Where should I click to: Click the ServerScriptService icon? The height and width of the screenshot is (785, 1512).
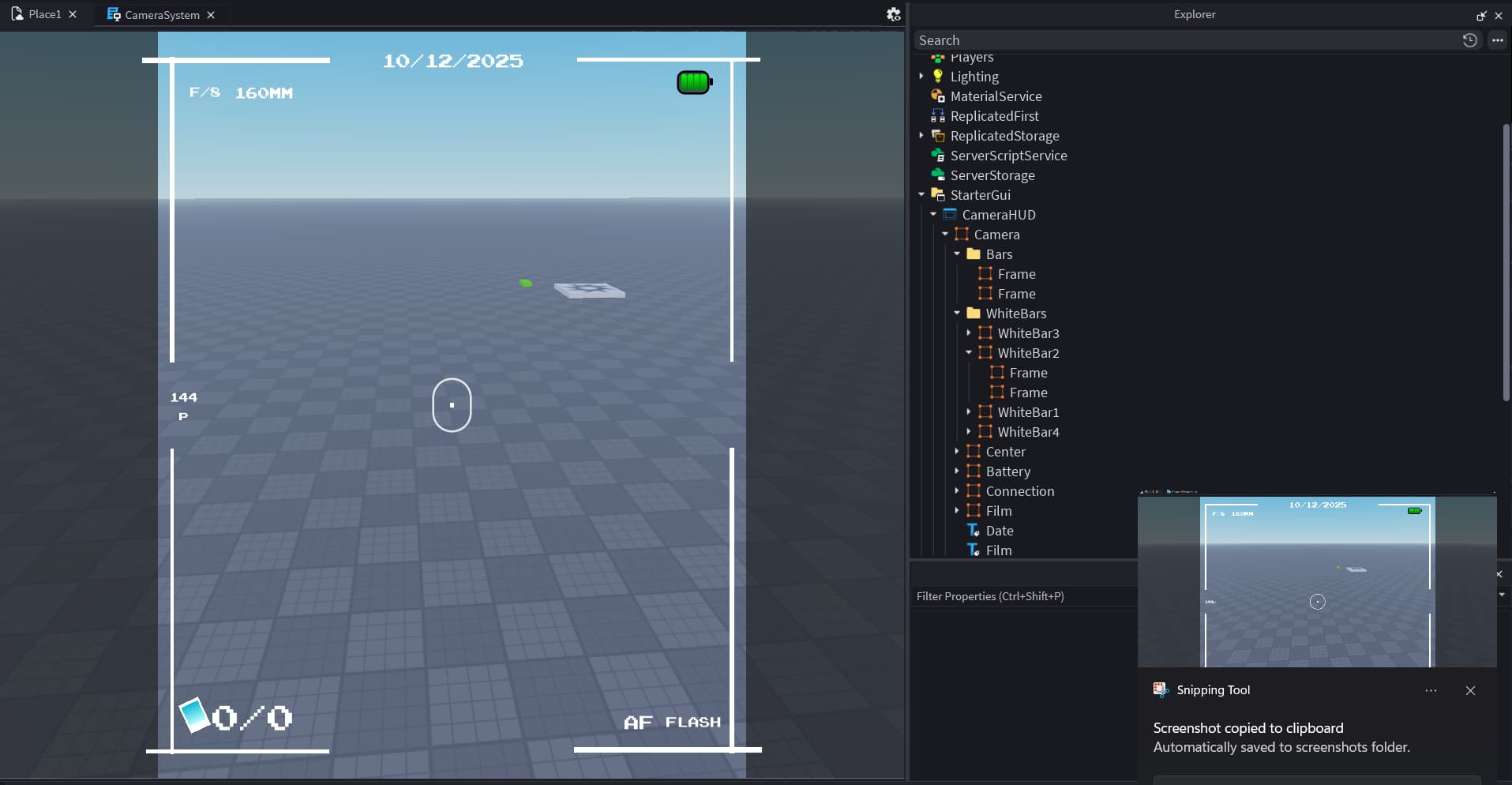click(938, 155)
